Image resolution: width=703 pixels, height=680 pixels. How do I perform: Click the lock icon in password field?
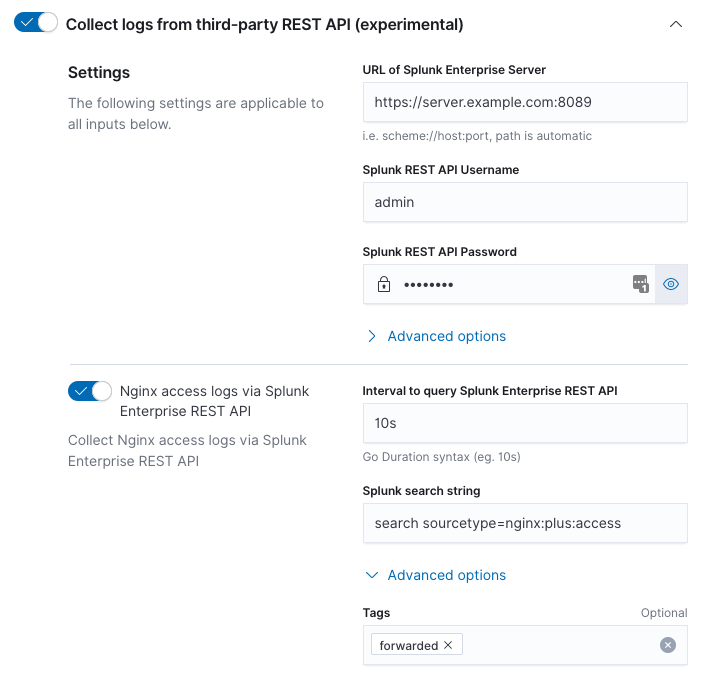(384, 285)
